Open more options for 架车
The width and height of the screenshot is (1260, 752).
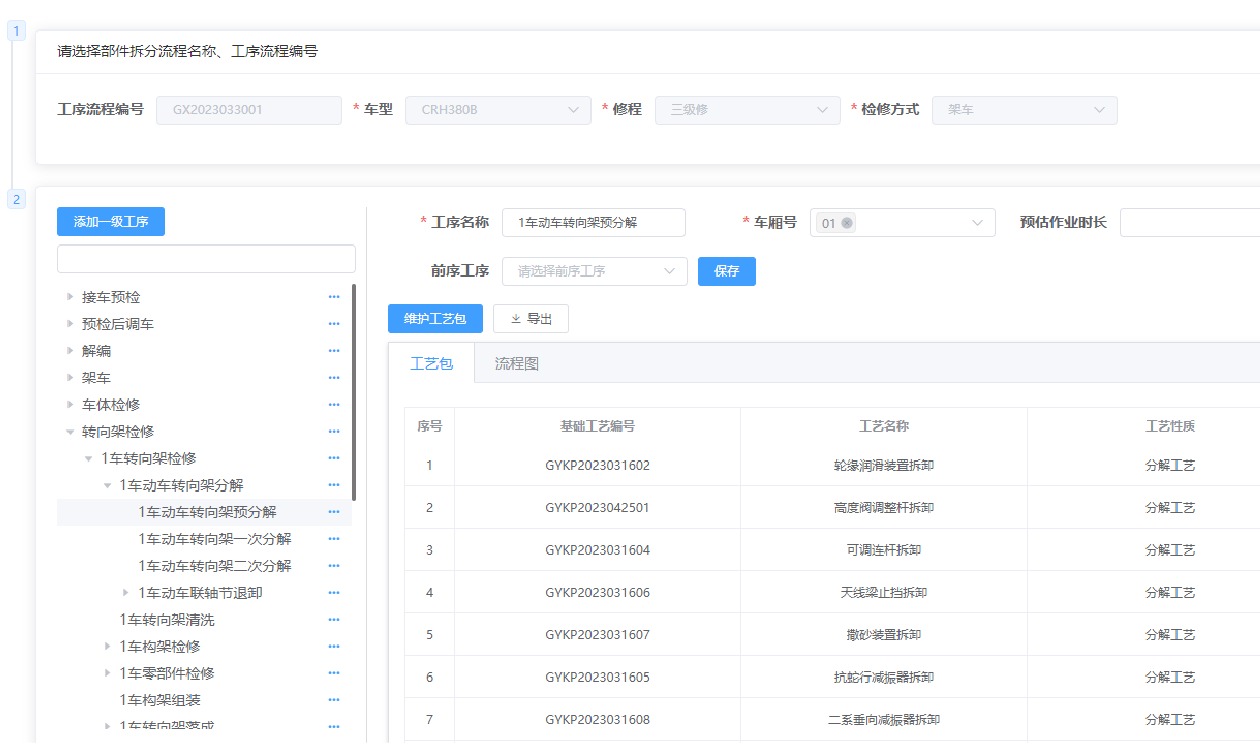334,378
